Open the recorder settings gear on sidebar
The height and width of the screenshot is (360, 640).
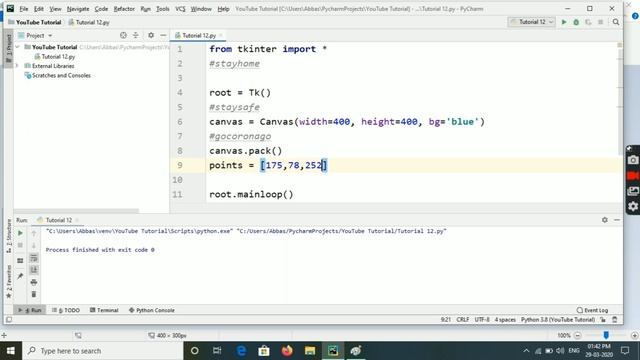click(633, 207)
